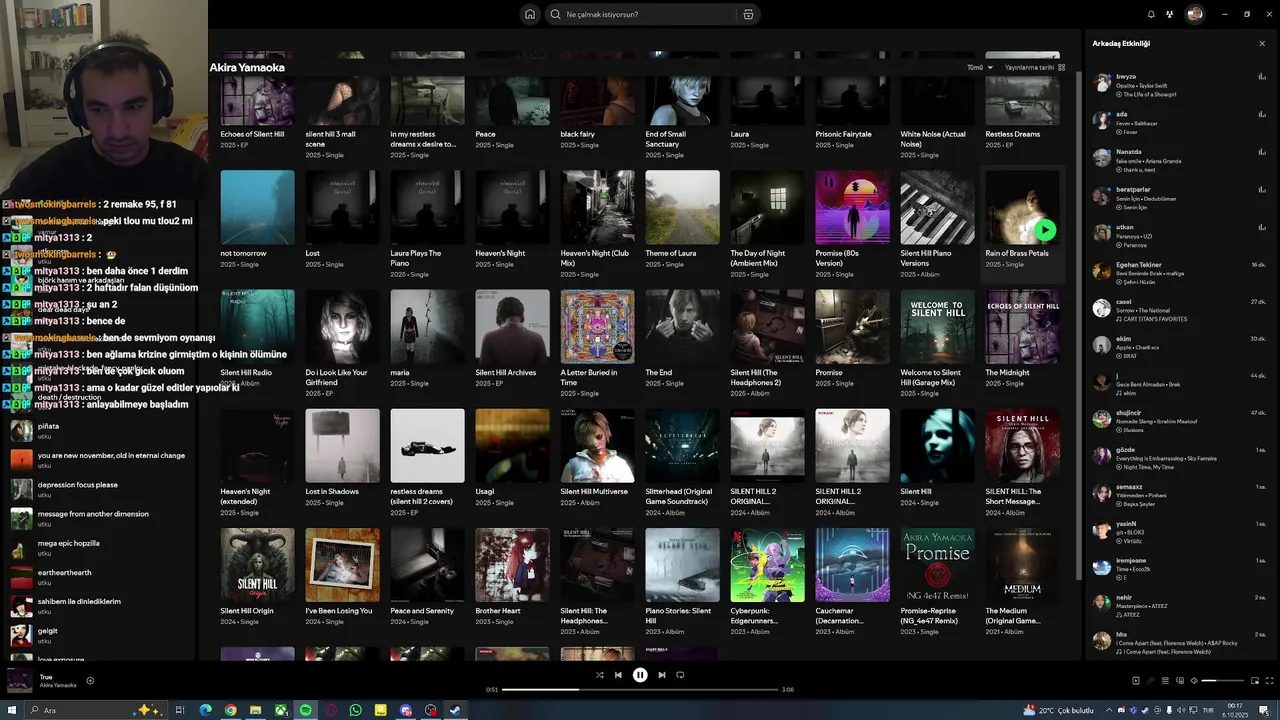Open the Windows Start menu
The image size is (1280, 720).
click(x=10, y=710)
